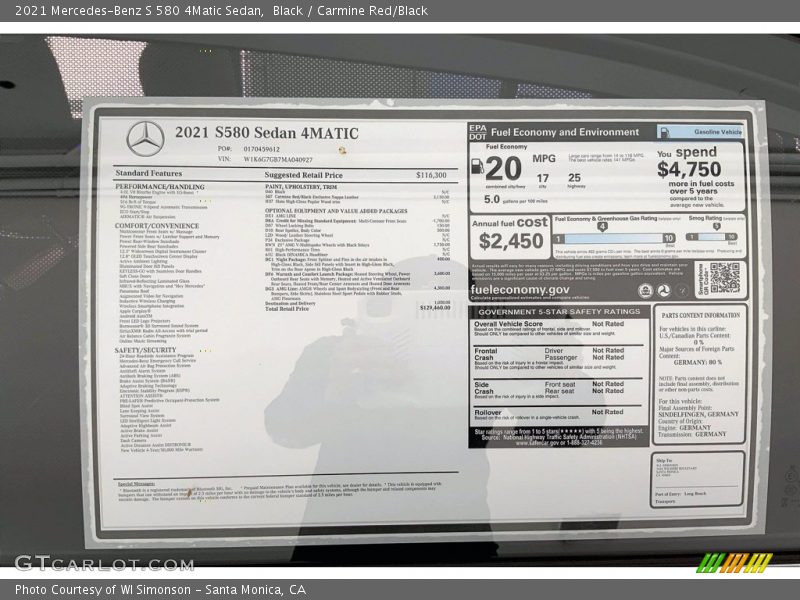Click the 'Suggested Retail Price' label
800x600 pixels.
point(304,175)
